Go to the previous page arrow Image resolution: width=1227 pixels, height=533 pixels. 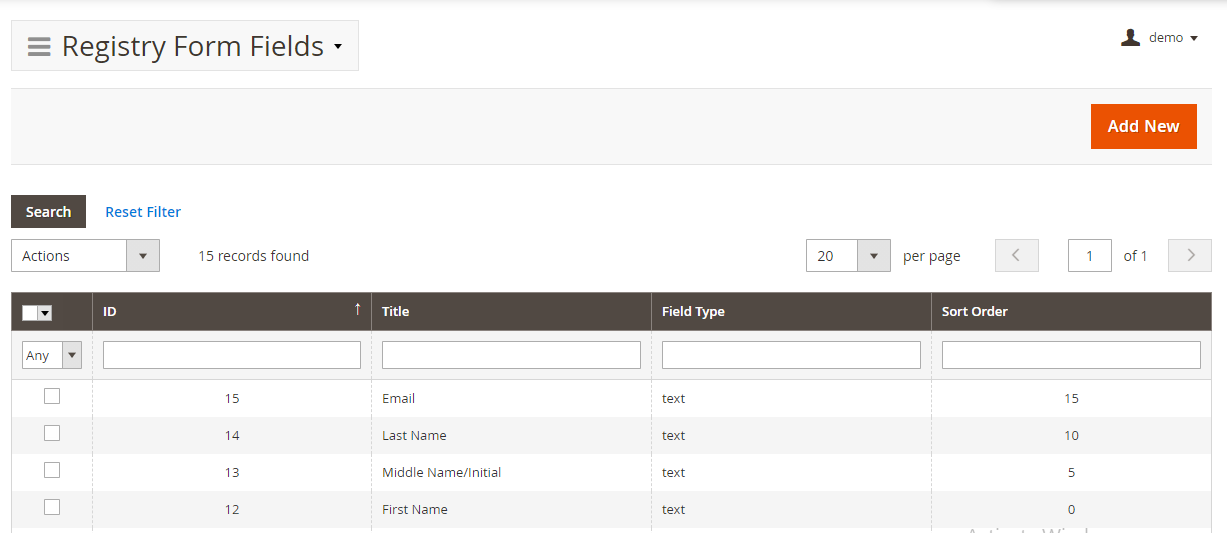1016,256
